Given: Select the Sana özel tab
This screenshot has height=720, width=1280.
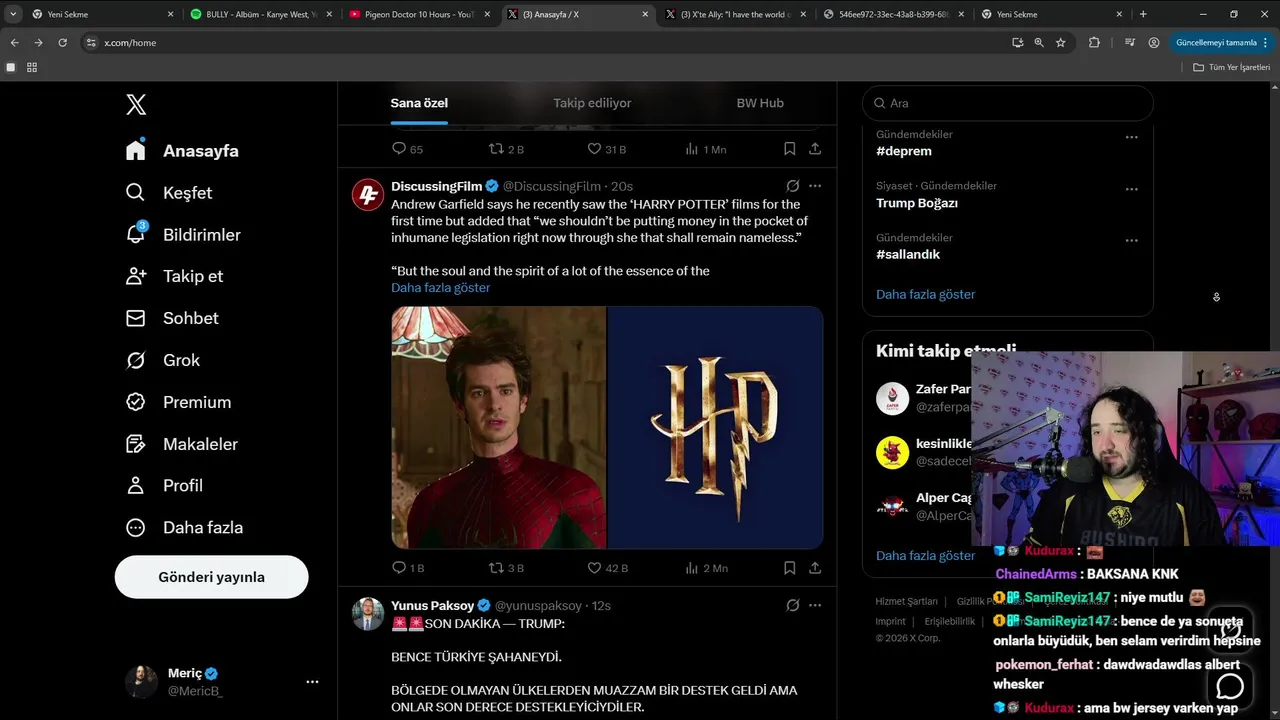Looking at the screenshot, I should coord(419,103).
